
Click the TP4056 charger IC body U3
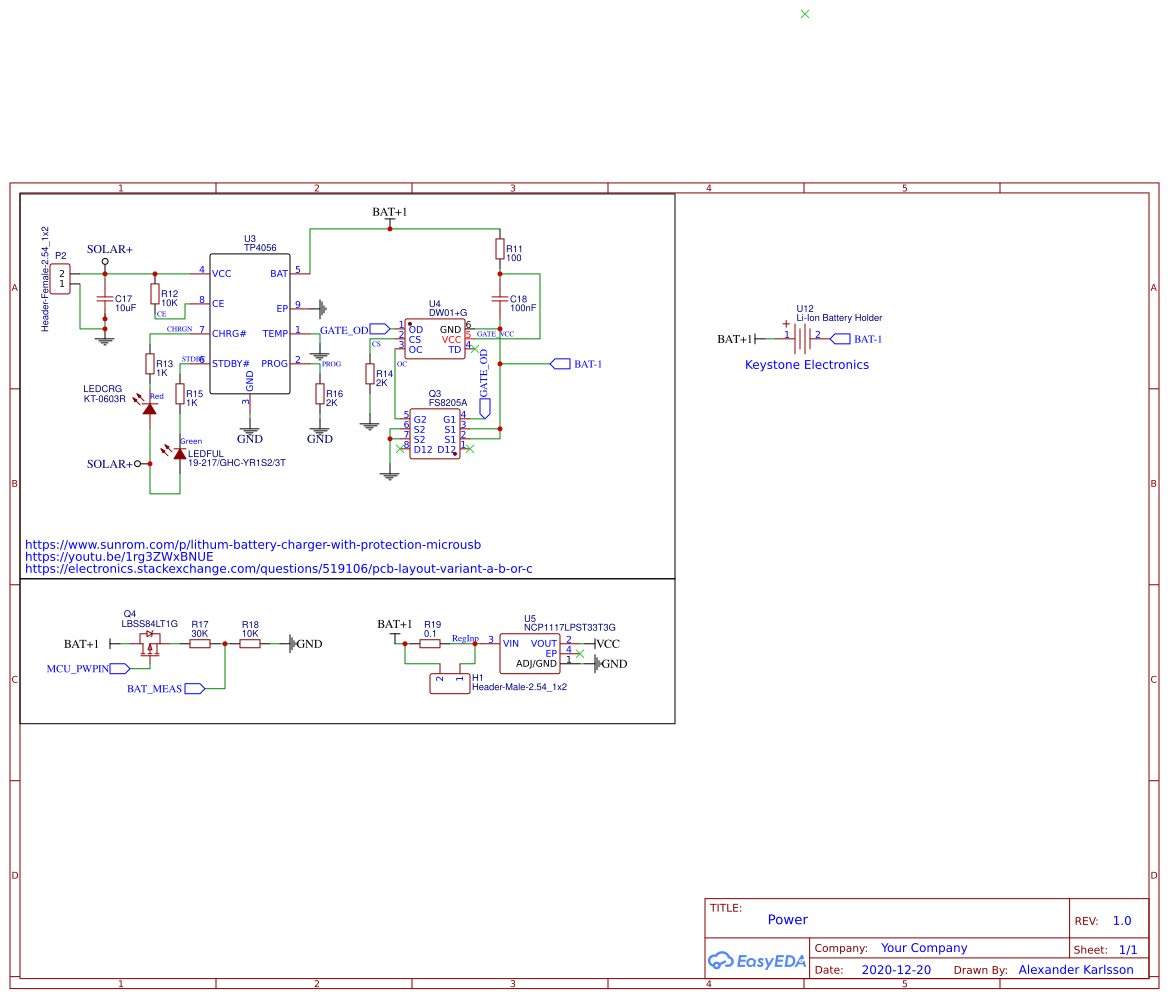click(249, 325)
